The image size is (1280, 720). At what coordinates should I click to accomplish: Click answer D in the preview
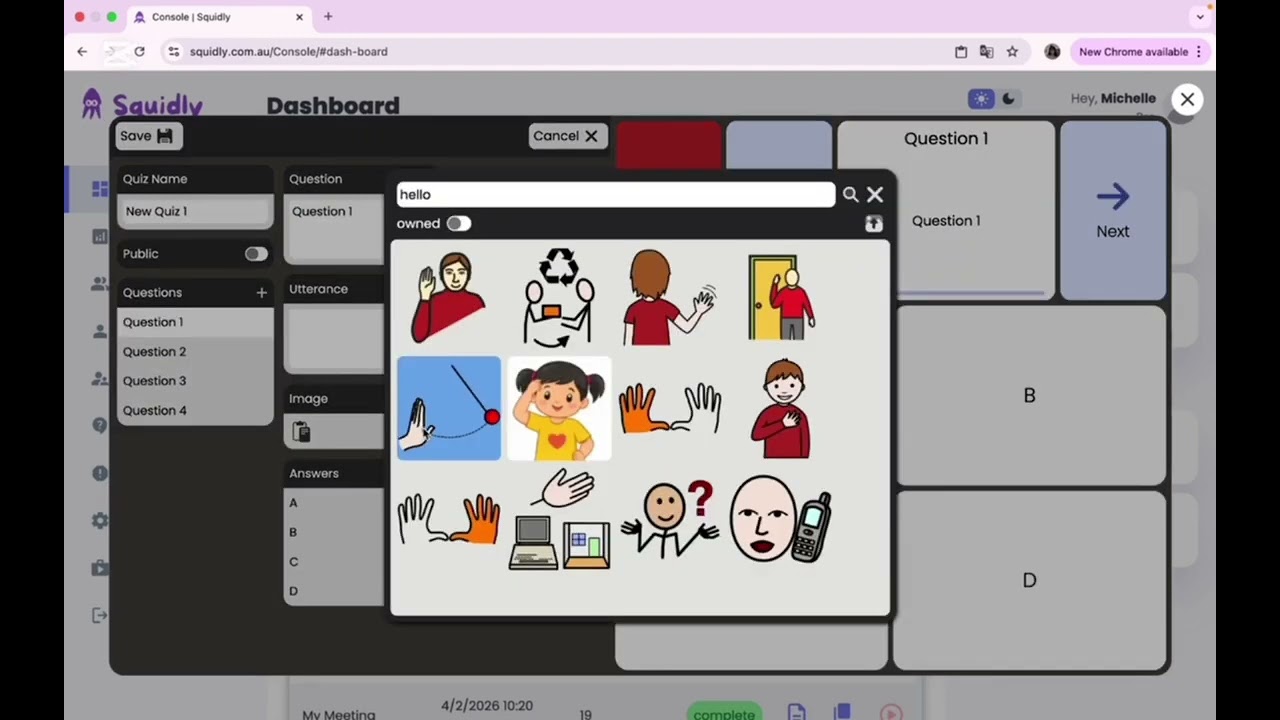coord(1029,581)
